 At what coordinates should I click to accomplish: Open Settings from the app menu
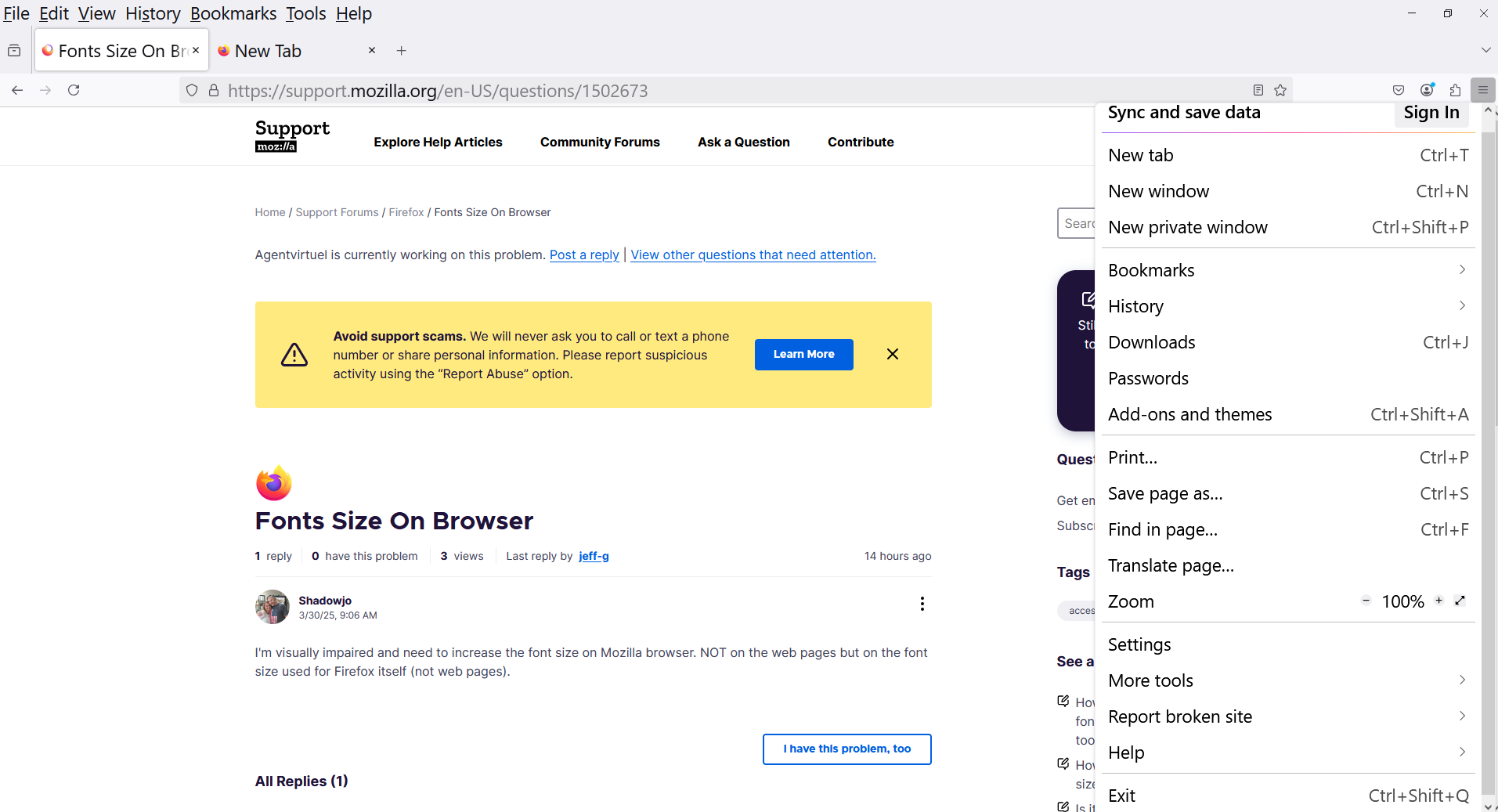[x=1287, y=644]
